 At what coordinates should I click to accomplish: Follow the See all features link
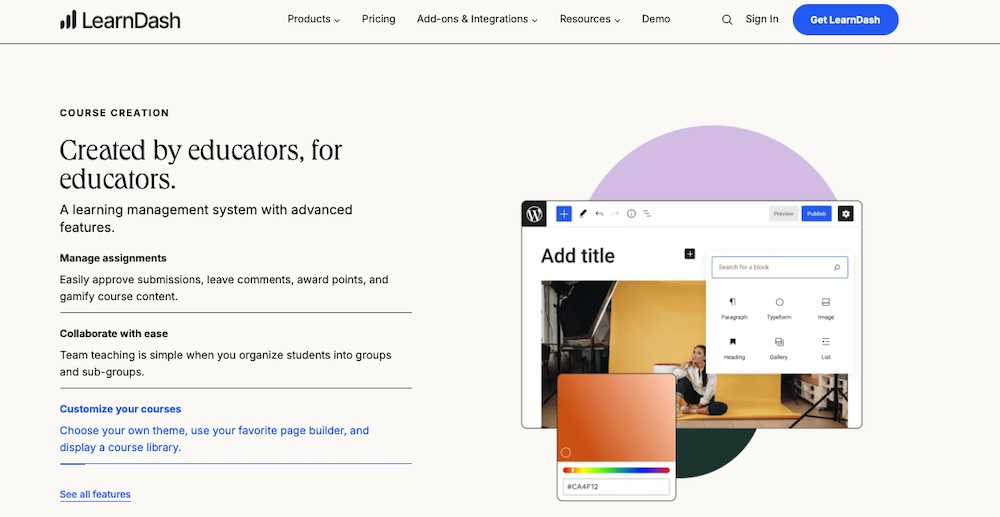(x=95, y=494)
